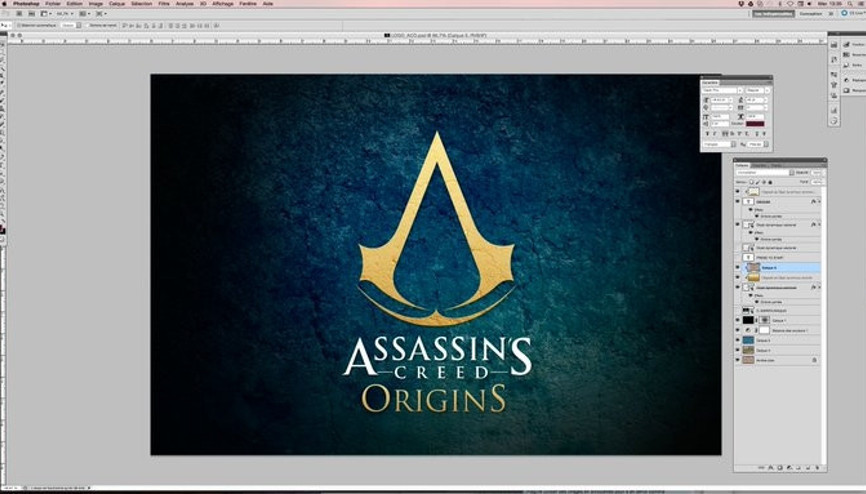Toggle all caps in Character panel
Image resolution: width=866 pixels, height=494 pixels.
(725, 134)
